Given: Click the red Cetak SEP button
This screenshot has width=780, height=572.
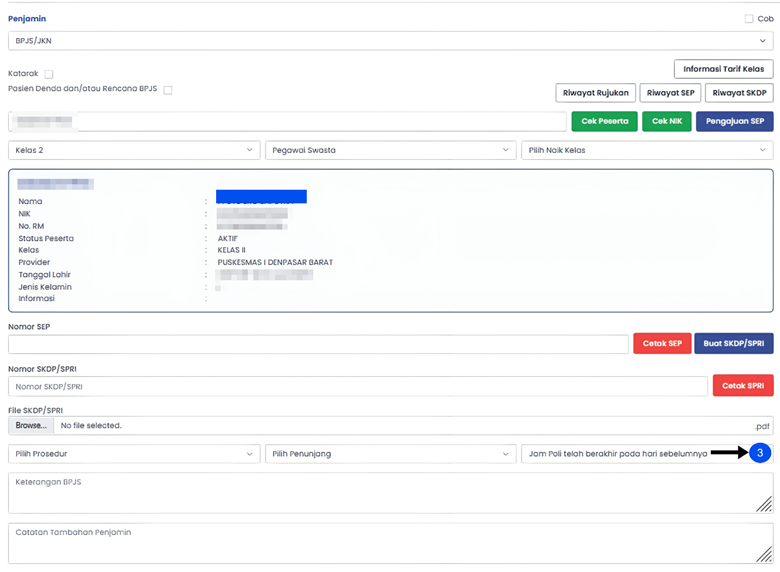Looking at the screenshot, I should coord(661,343).
